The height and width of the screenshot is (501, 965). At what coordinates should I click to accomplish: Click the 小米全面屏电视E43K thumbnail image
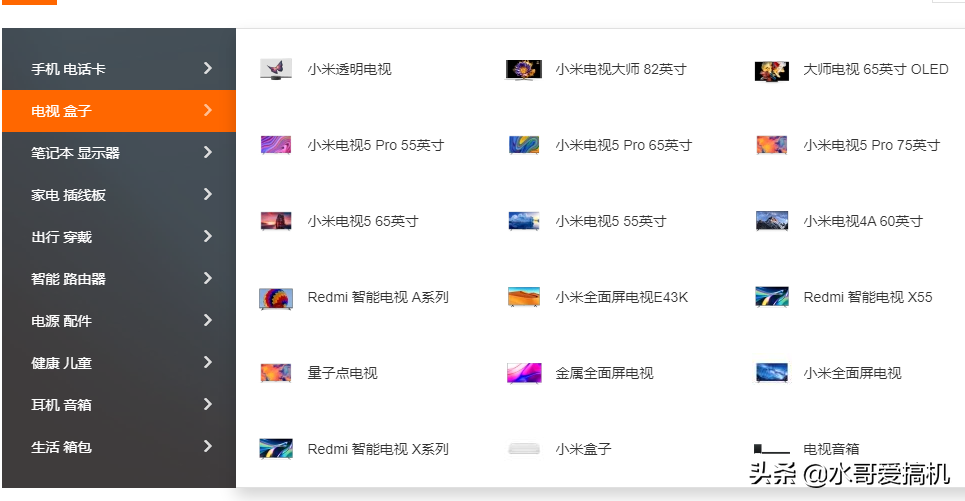point(524,297)
